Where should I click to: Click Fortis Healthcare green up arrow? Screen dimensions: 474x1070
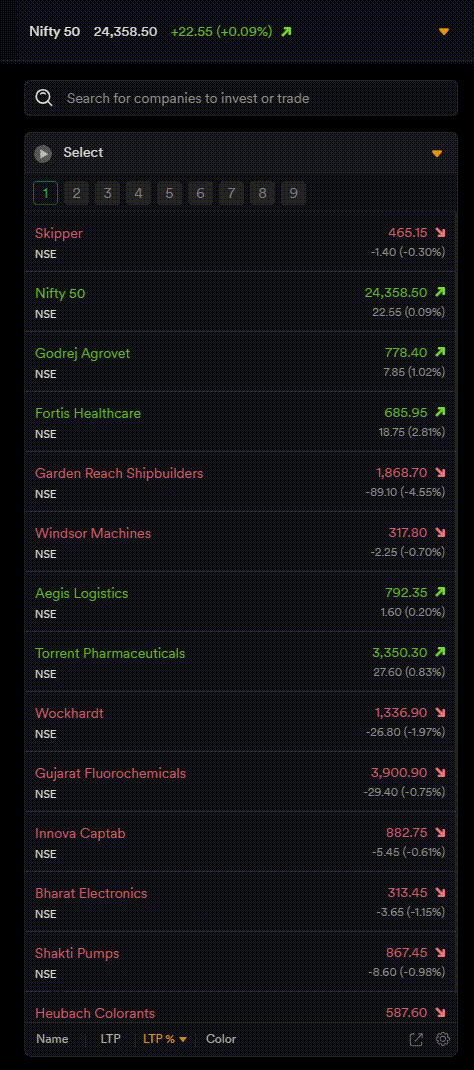pyautogui.click(x=441, y=412)
